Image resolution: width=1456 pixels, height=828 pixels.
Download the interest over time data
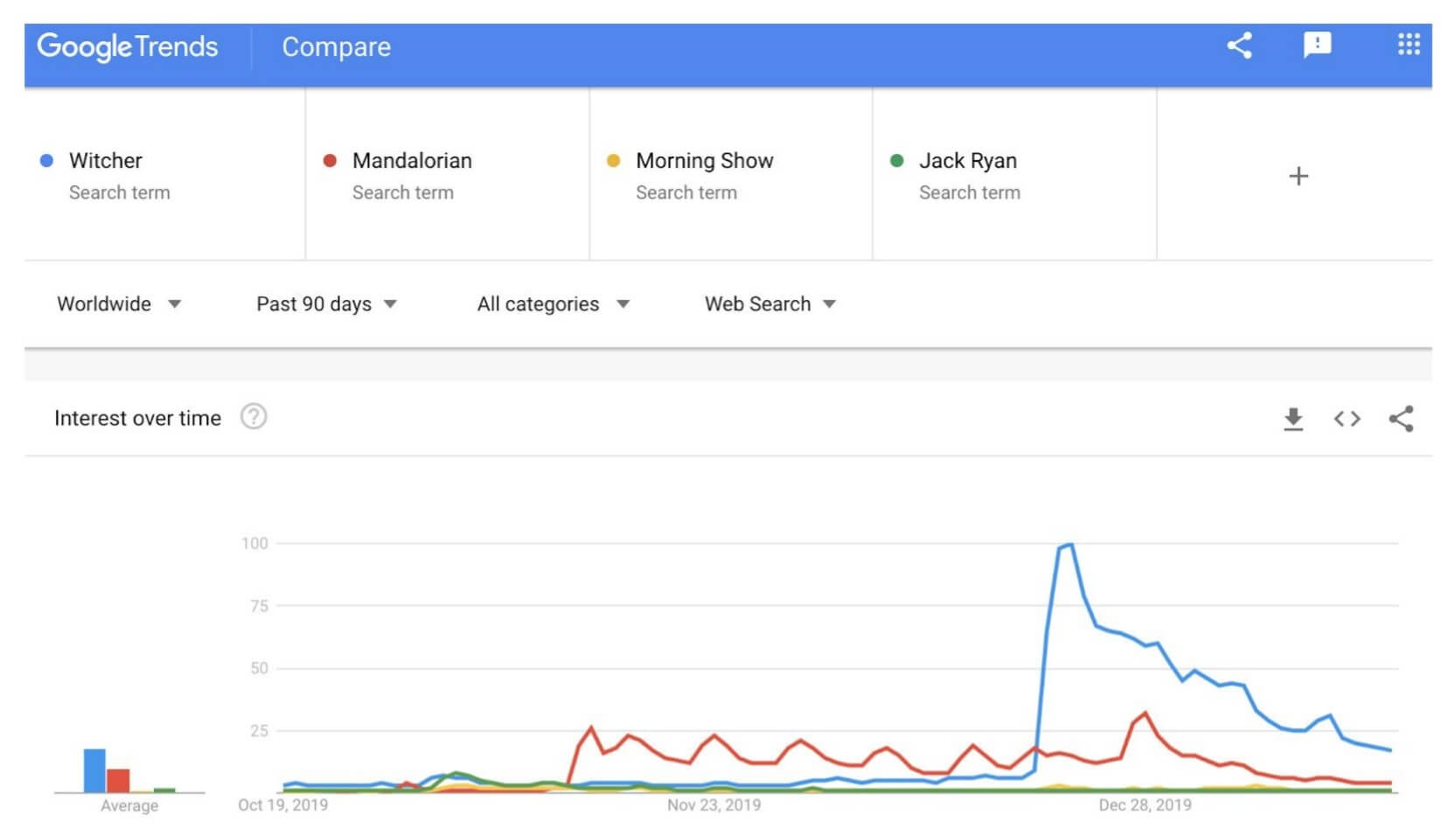[x=1292, y=419]
